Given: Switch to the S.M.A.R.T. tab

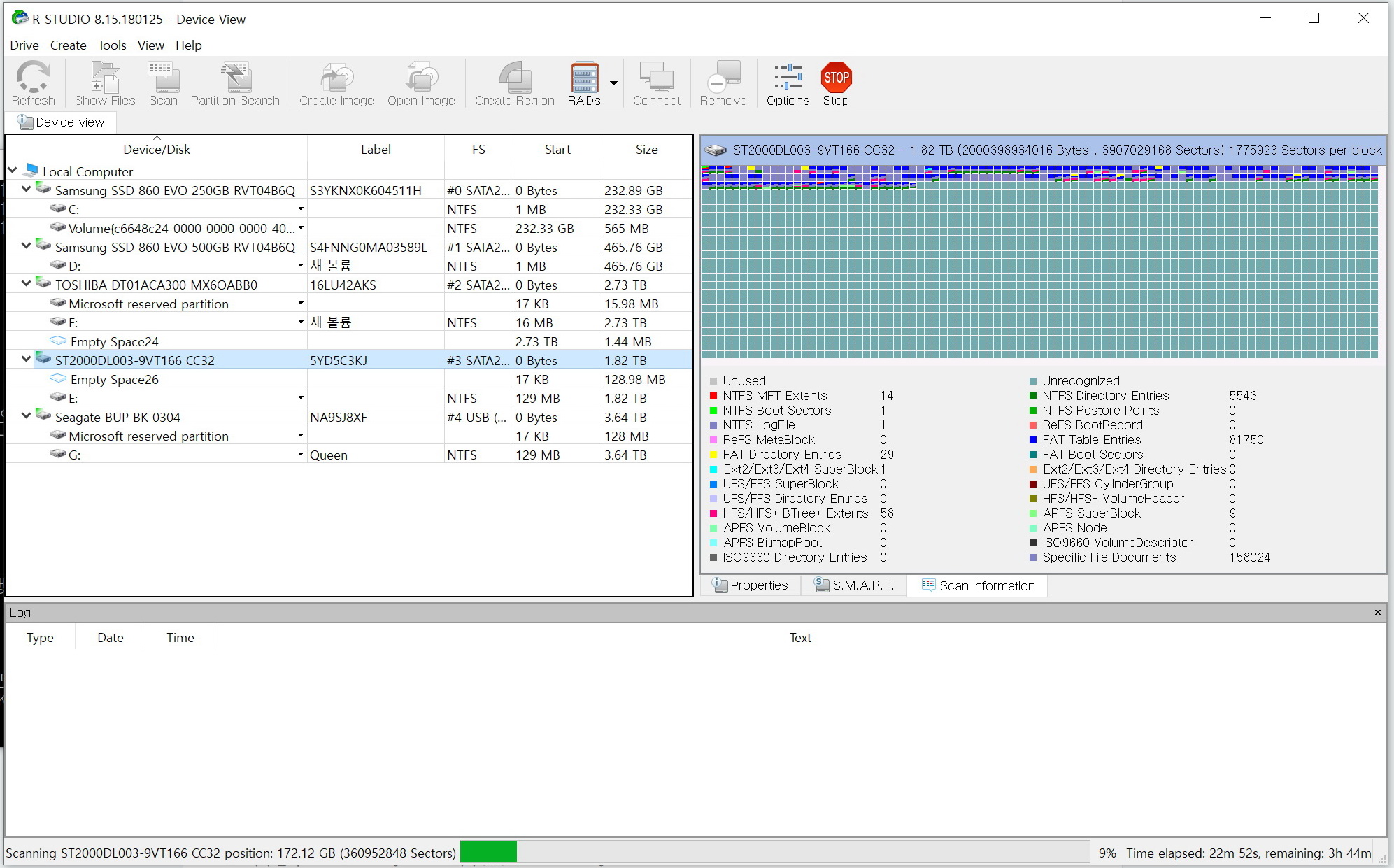Looking at the screenshot, I should (x=854, y=585).
